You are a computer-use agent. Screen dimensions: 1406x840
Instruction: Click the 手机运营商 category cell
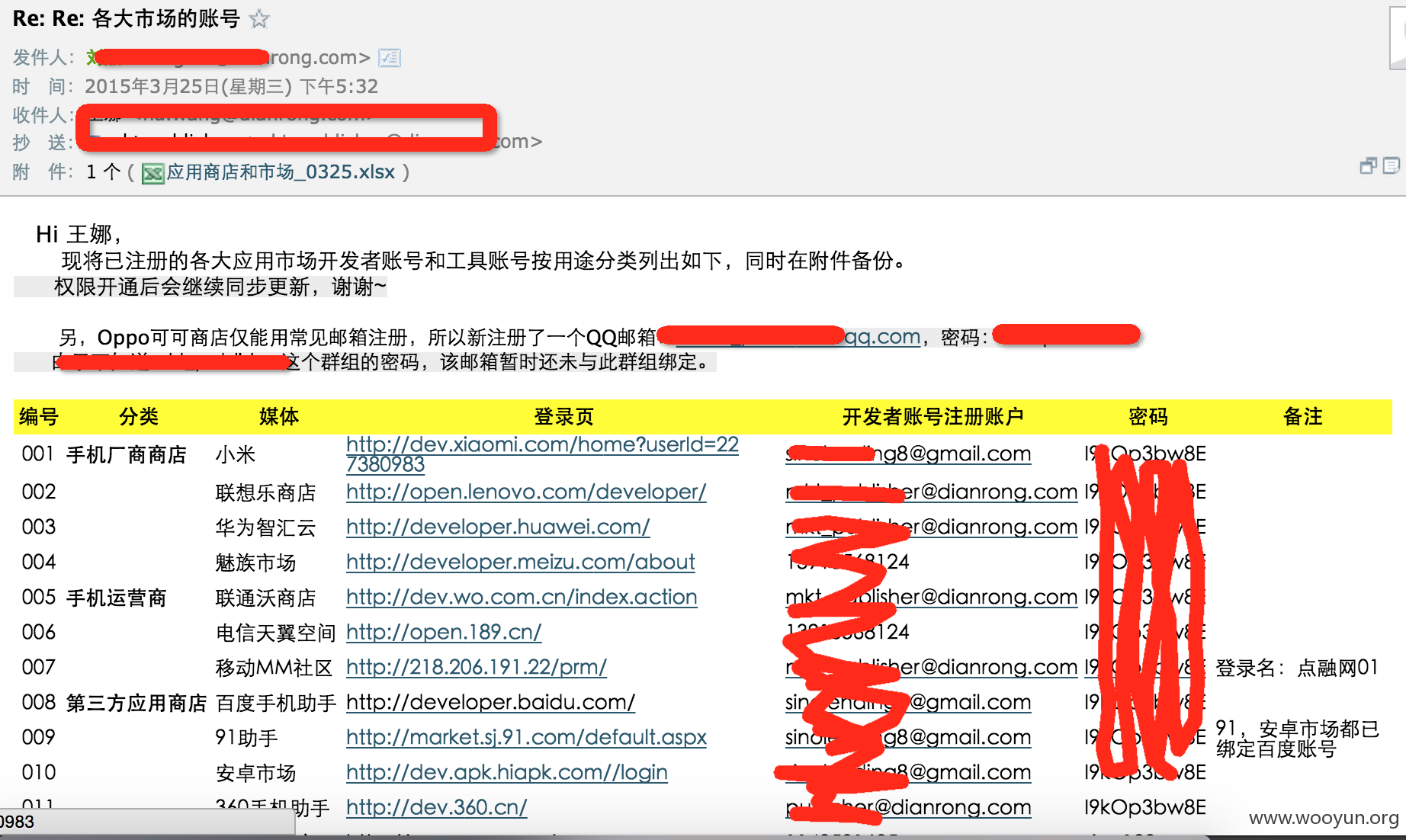pos(117,598)
